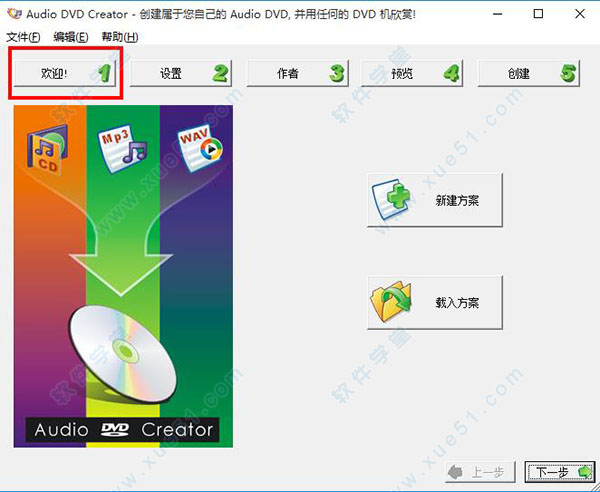The image size is (600, 492).
Task: Open the 文件(F) menu
Action: tap(23, 37)
